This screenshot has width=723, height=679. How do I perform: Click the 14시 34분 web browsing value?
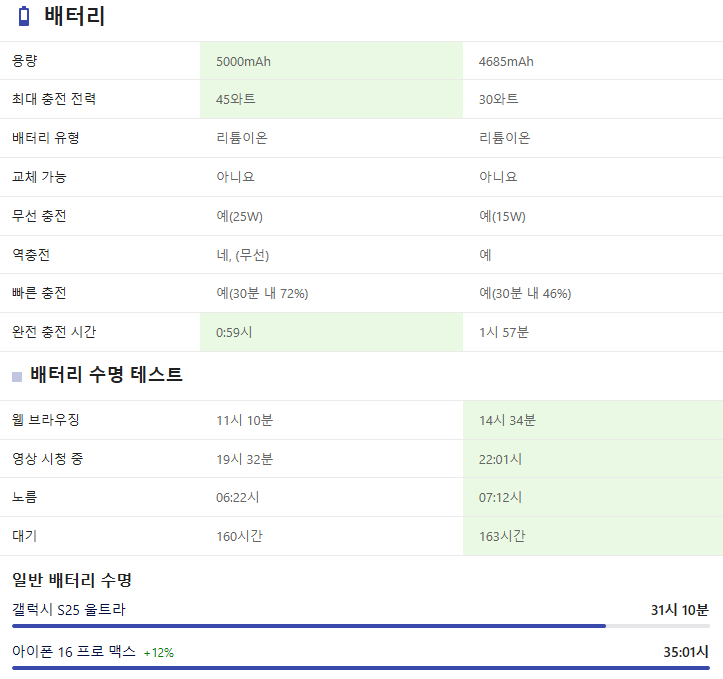point(507,420)
